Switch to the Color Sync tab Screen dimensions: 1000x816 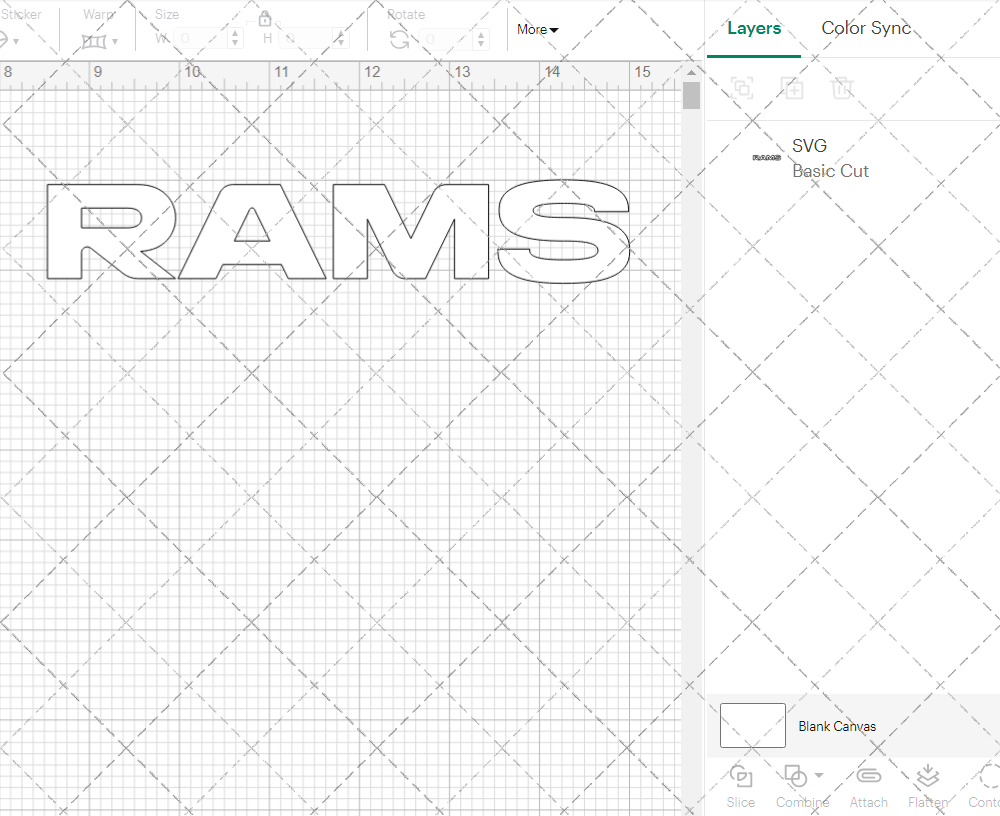point(865,28)
